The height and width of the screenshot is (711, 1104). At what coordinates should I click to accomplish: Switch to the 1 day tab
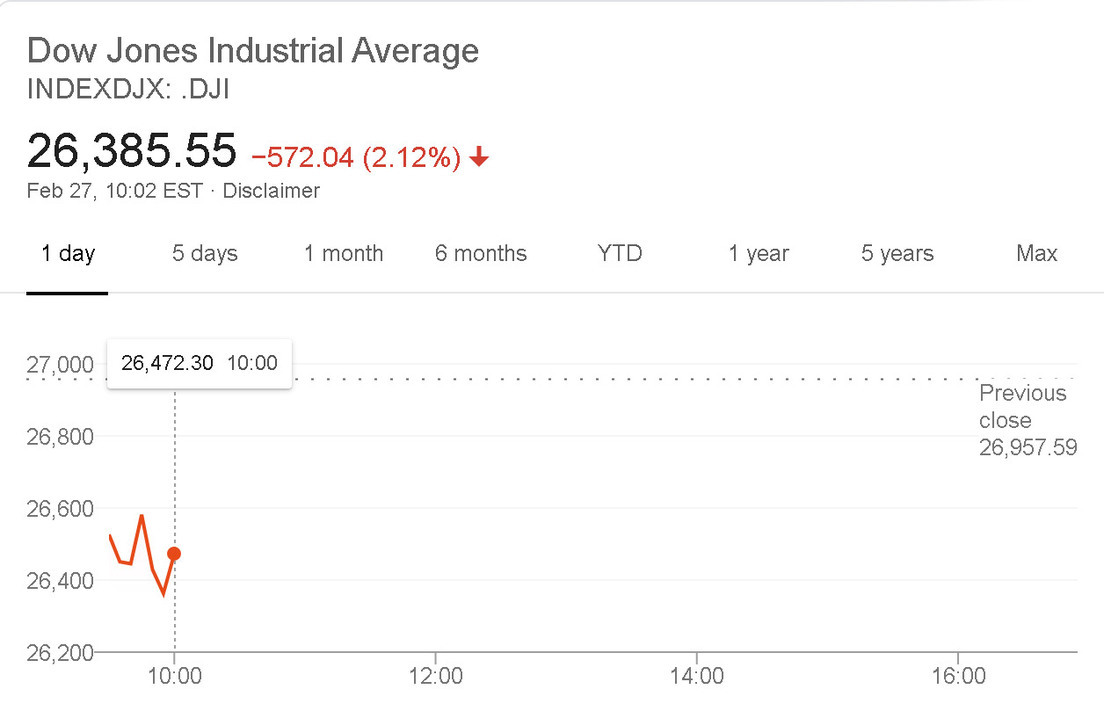coord(68,254)
